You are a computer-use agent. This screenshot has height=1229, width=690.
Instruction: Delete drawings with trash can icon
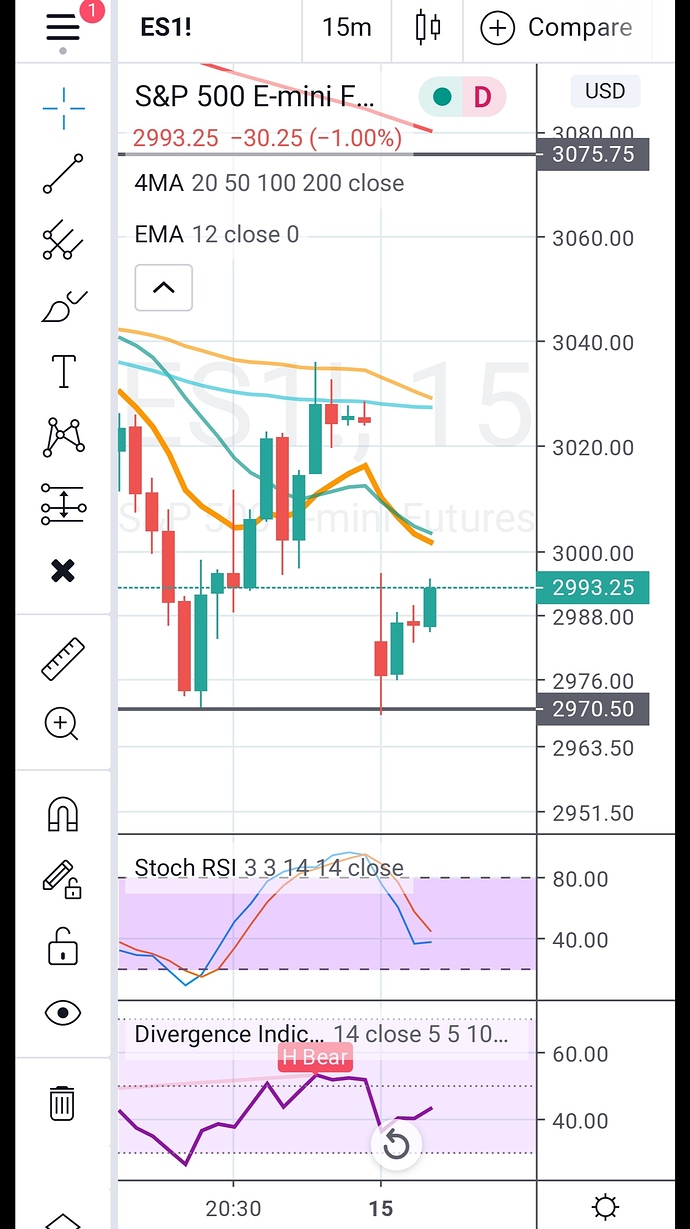[x=62, y=1102]
